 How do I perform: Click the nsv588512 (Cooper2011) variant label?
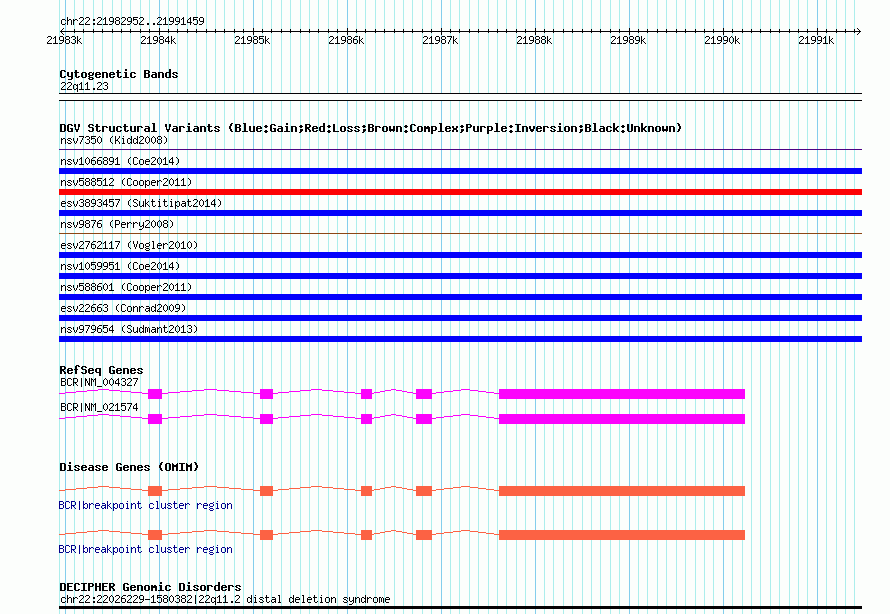[x=126, y=182]
